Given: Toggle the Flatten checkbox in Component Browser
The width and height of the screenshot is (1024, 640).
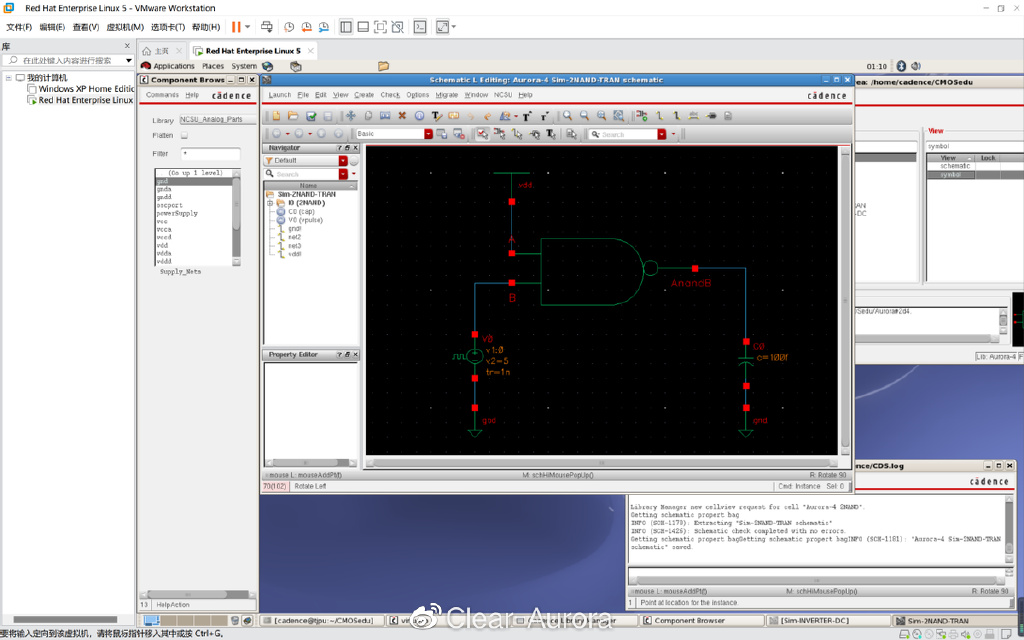Looking at the screenshot, I should pos(184,136).
